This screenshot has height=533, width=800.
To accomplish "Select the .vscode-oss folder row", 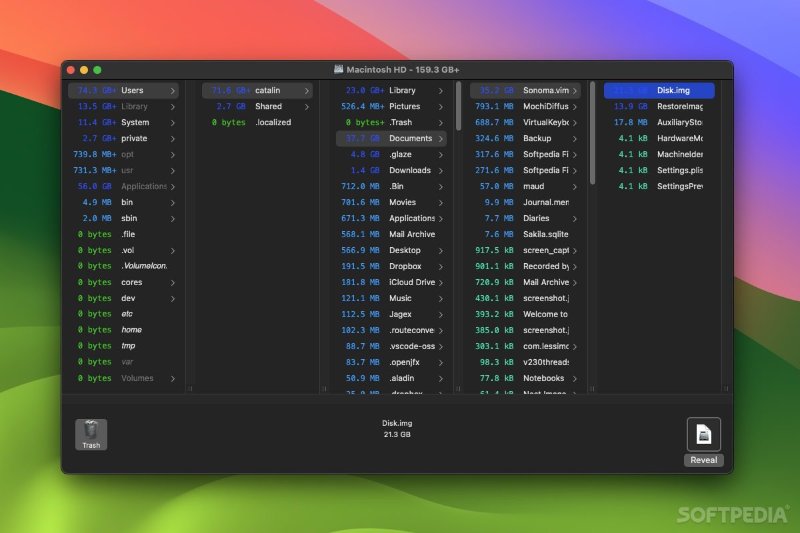I will coord(391,346).
